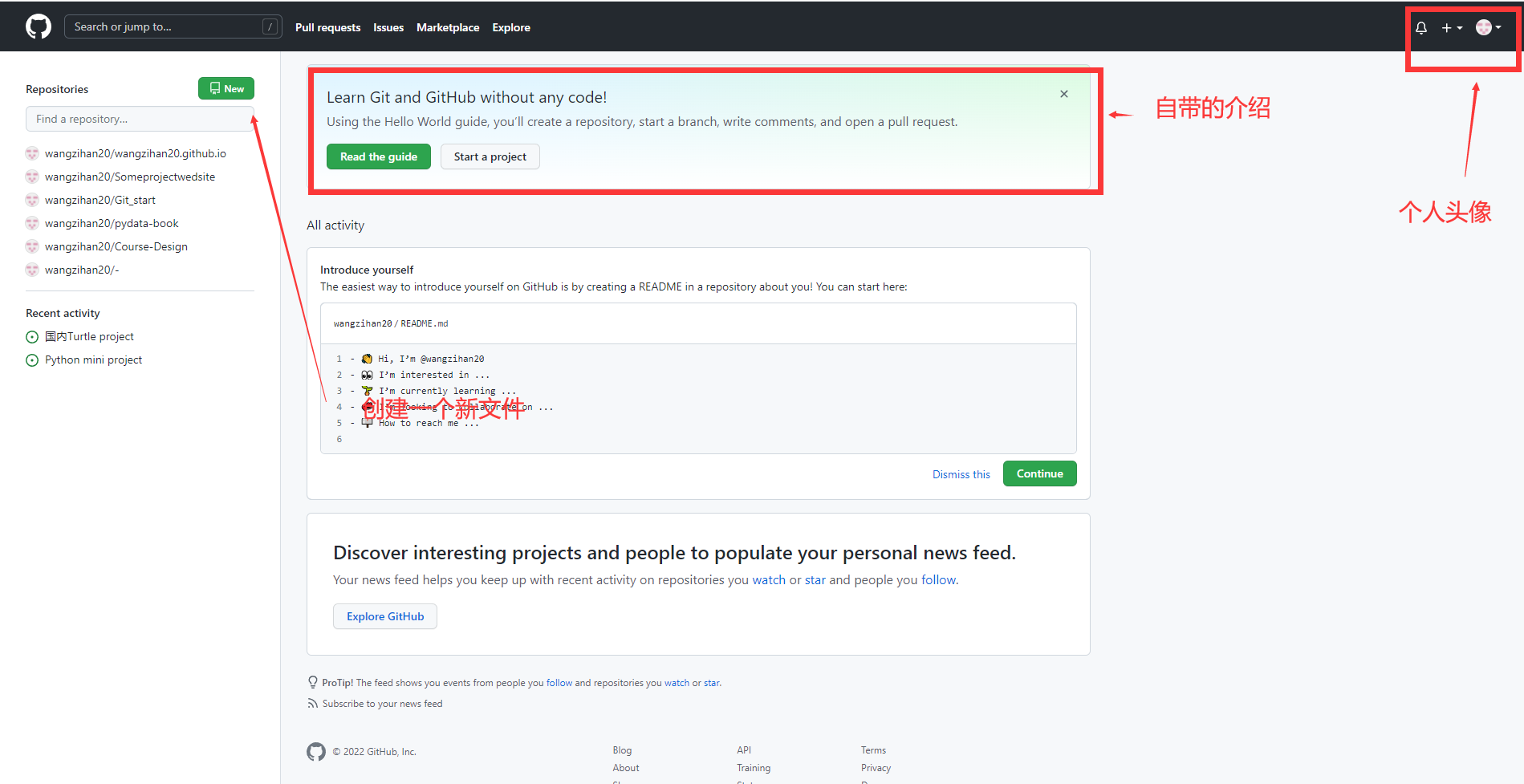Open wangzihan20/wangzihan20.github.io repository
The width and height of the screenshot is (1524, 784).
136,153
